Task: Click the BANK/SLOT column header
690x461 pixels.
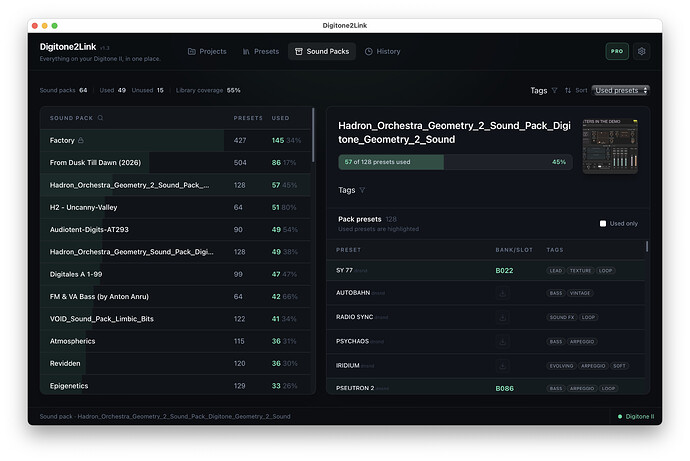Action: (x=514, y=250)
